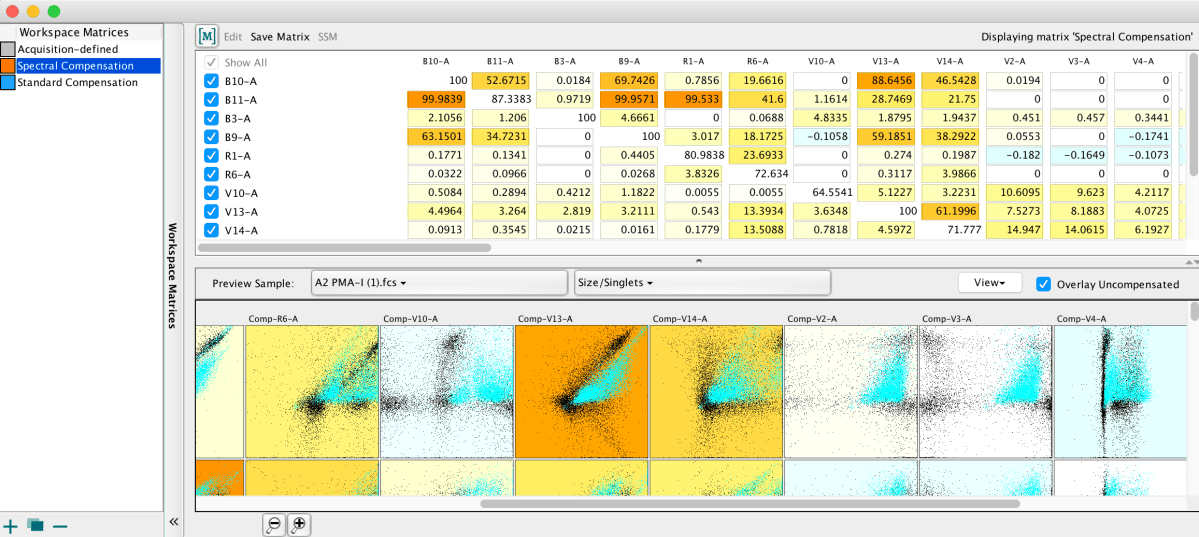Viewport: 1199px width, 537px height.
Task: Click cell value -0.1058
Action: coord(821,137)
